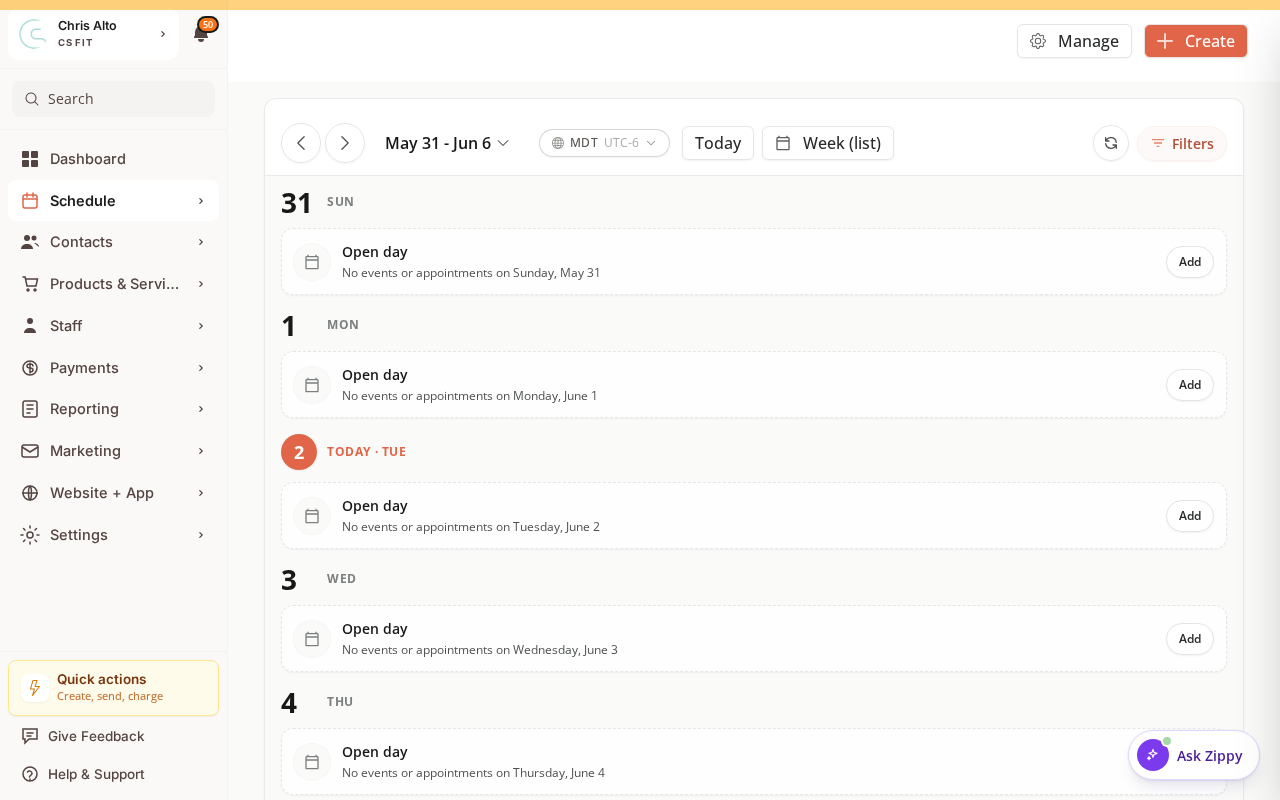This screenshot has width=1280, height=800.
Task: Expand the Marketing submenu chevron
Action: [201, 451]
